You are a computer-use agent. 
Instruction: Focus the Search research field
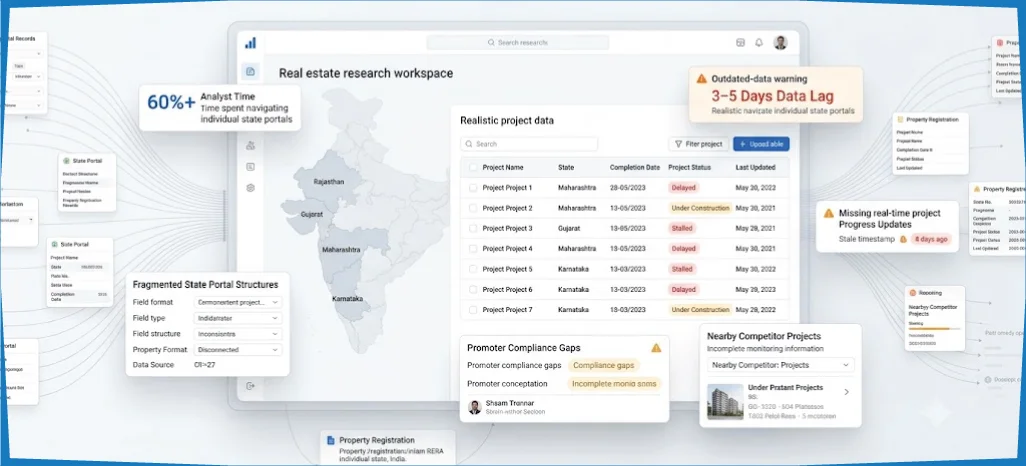click(x=517, y=43)
